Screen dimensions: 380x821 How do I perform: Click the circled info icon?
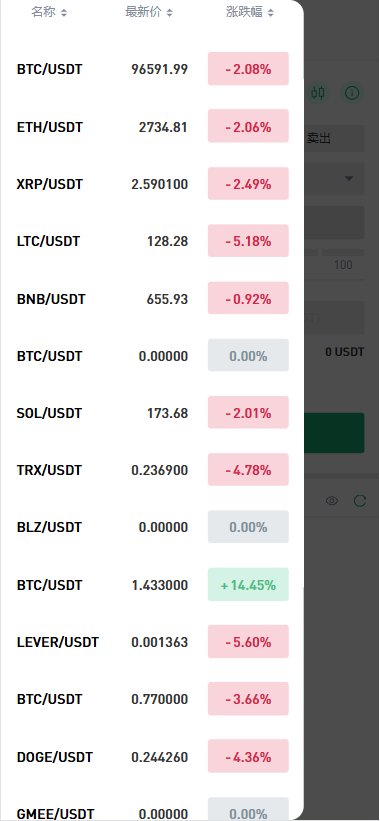tap(352, 93)
